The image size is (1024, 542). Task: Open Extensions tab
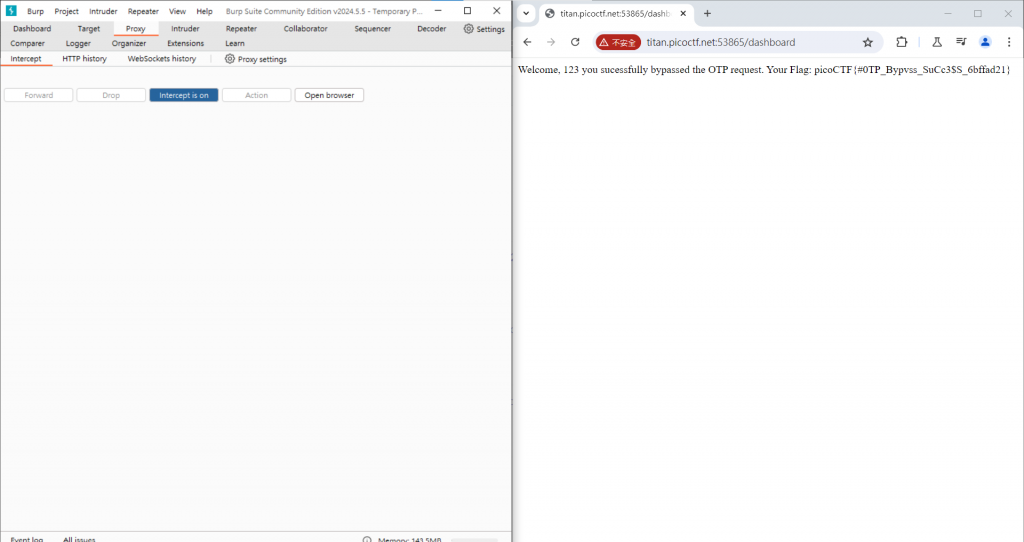click(x=185, y=43)
